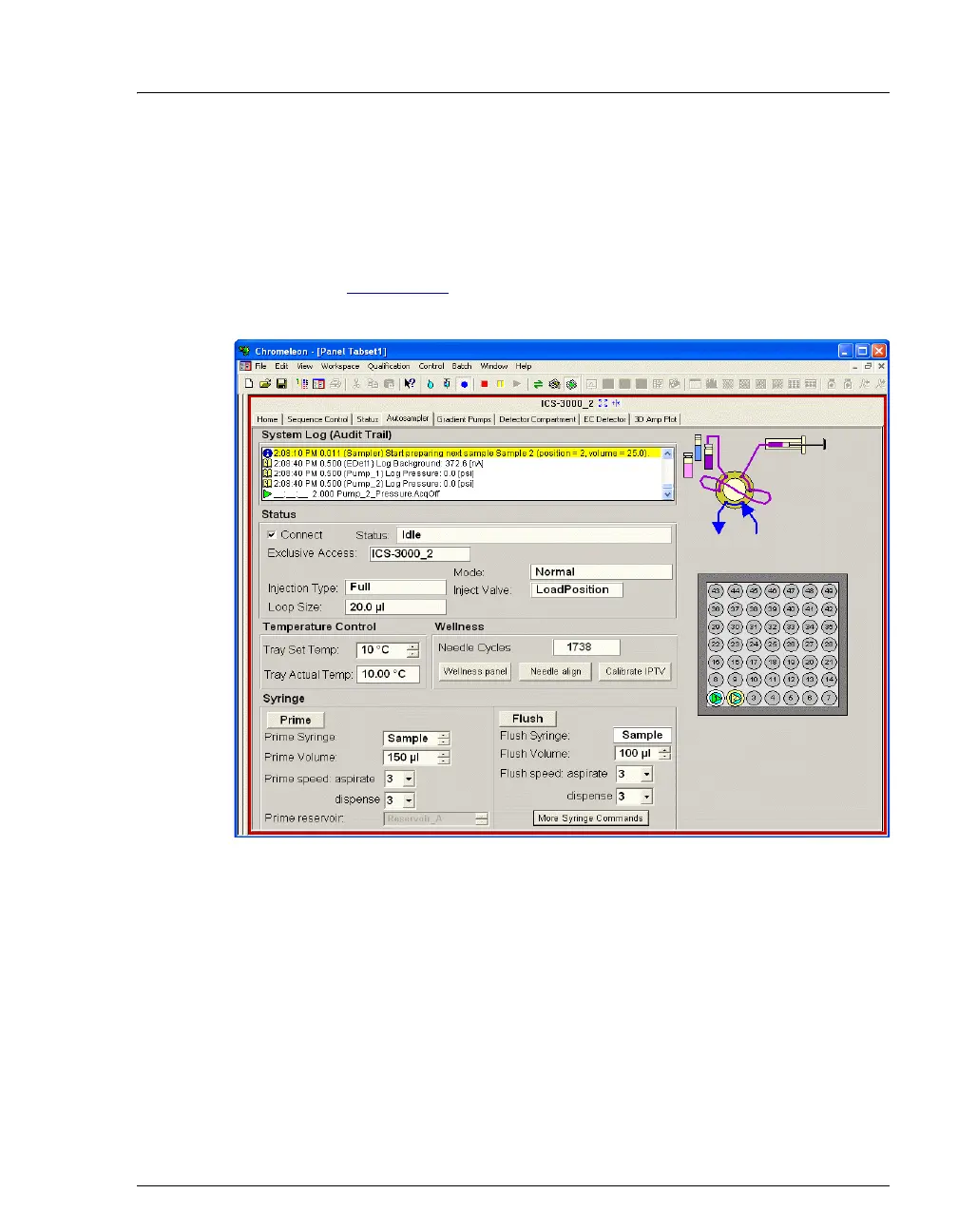The height and width of the screenshot is (1232, 958).
Task: Select tray vial position 2
Action: [x=735, y=698]
